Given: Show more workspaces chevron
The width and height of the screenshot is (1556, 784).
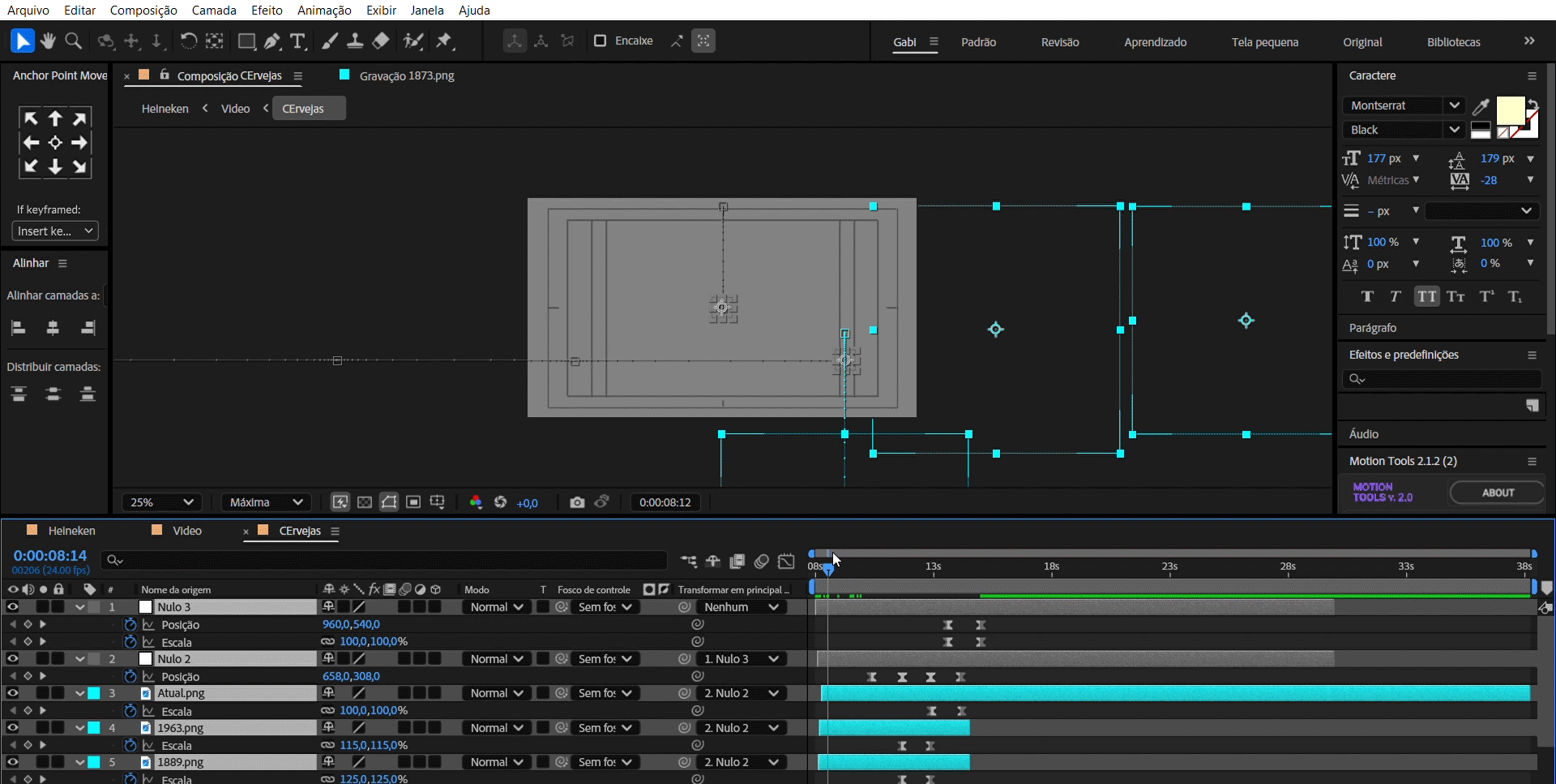Looking at the screenshot, I should point(1529,41).
